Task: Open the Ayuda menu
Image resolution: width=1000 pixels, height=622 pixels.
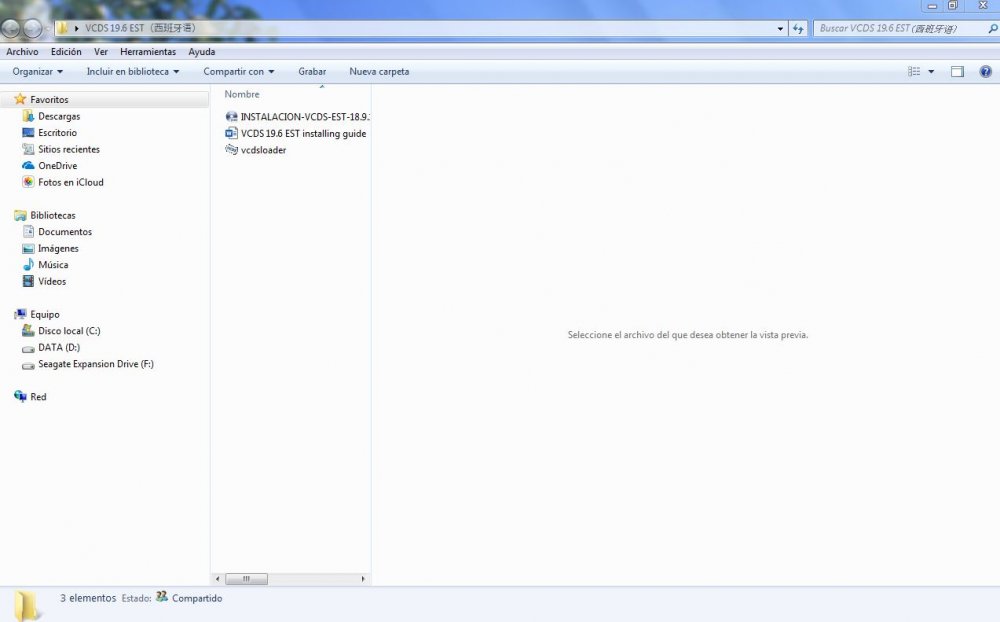Action: click(x=202, y=52)
